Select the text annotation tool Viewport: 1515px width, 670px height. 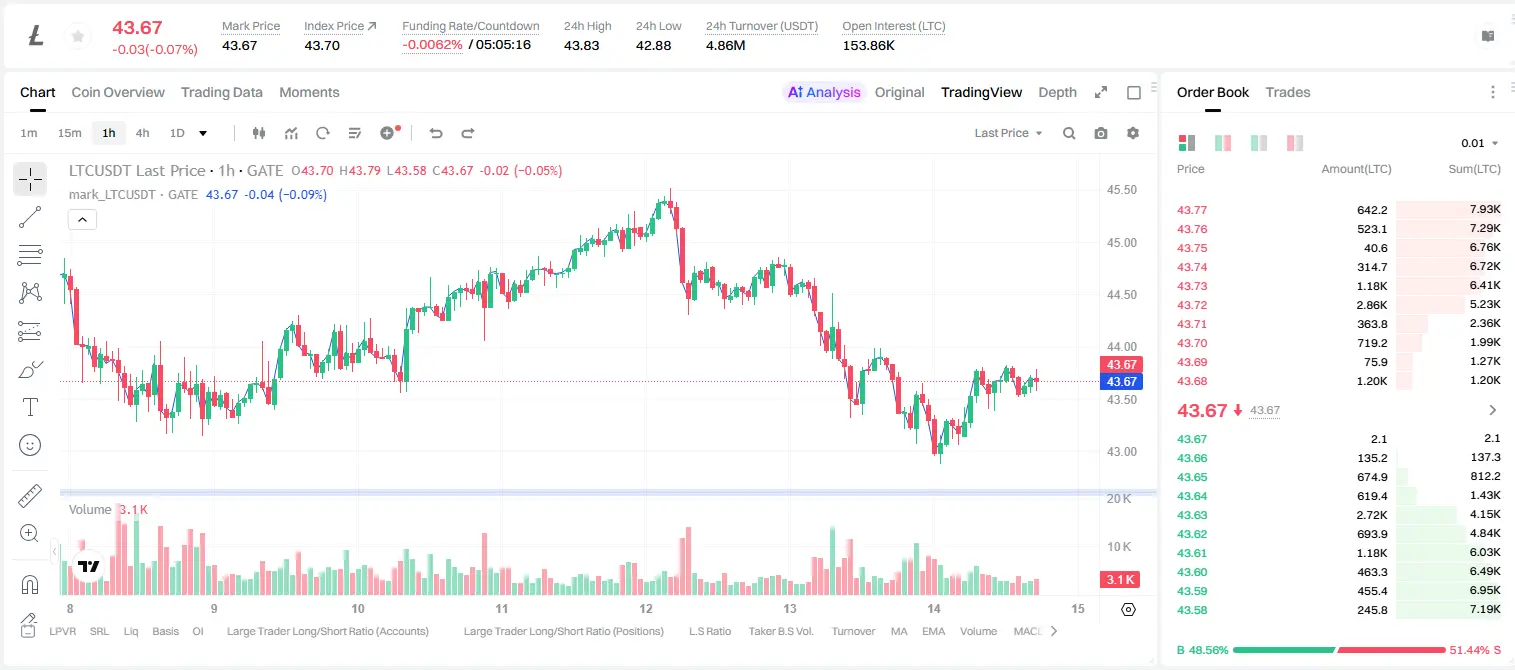[x=30, y=407]
